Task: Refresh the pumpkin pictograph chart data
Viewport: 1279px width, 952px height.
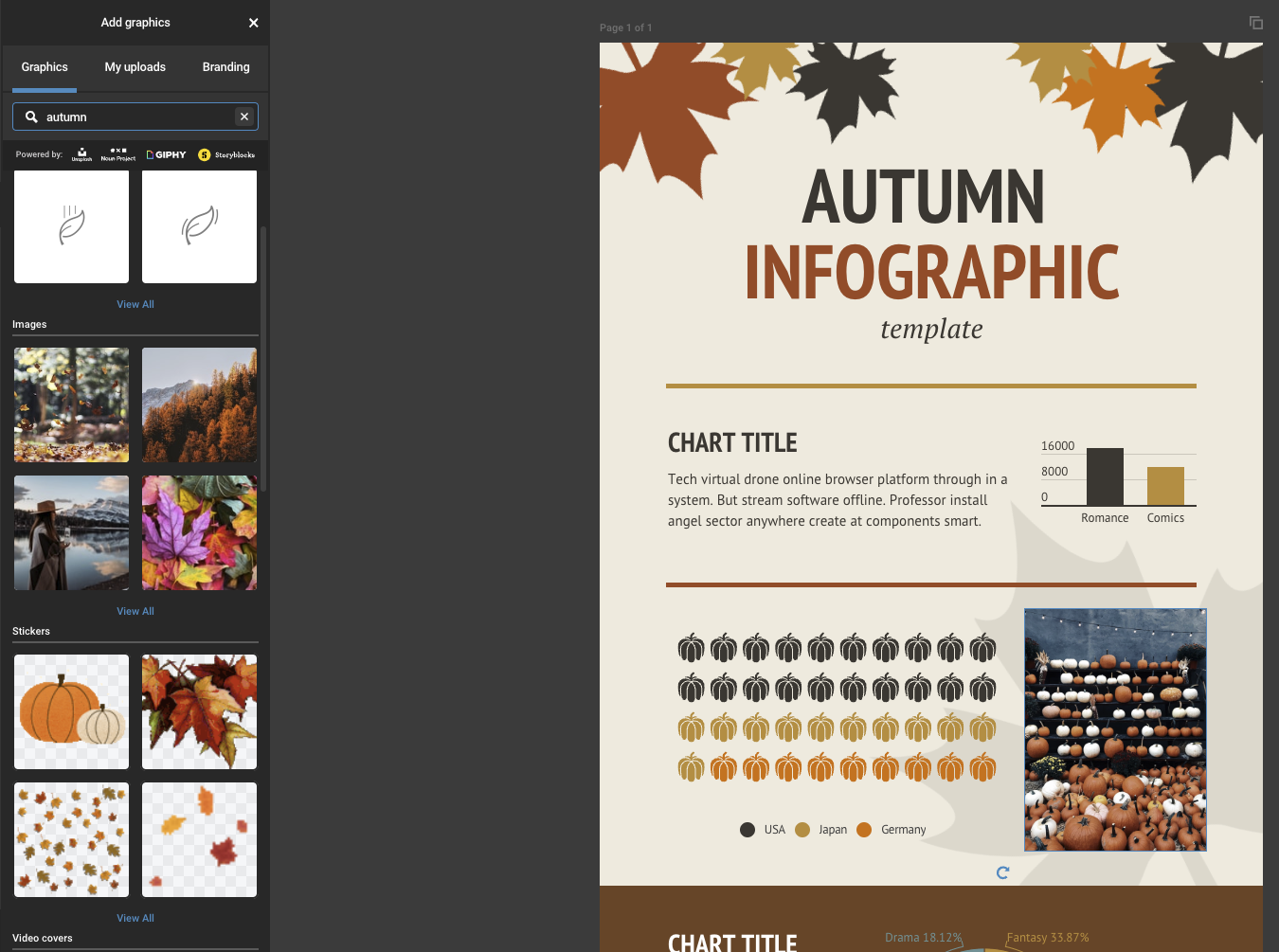Action: [x=1002, y=872]
